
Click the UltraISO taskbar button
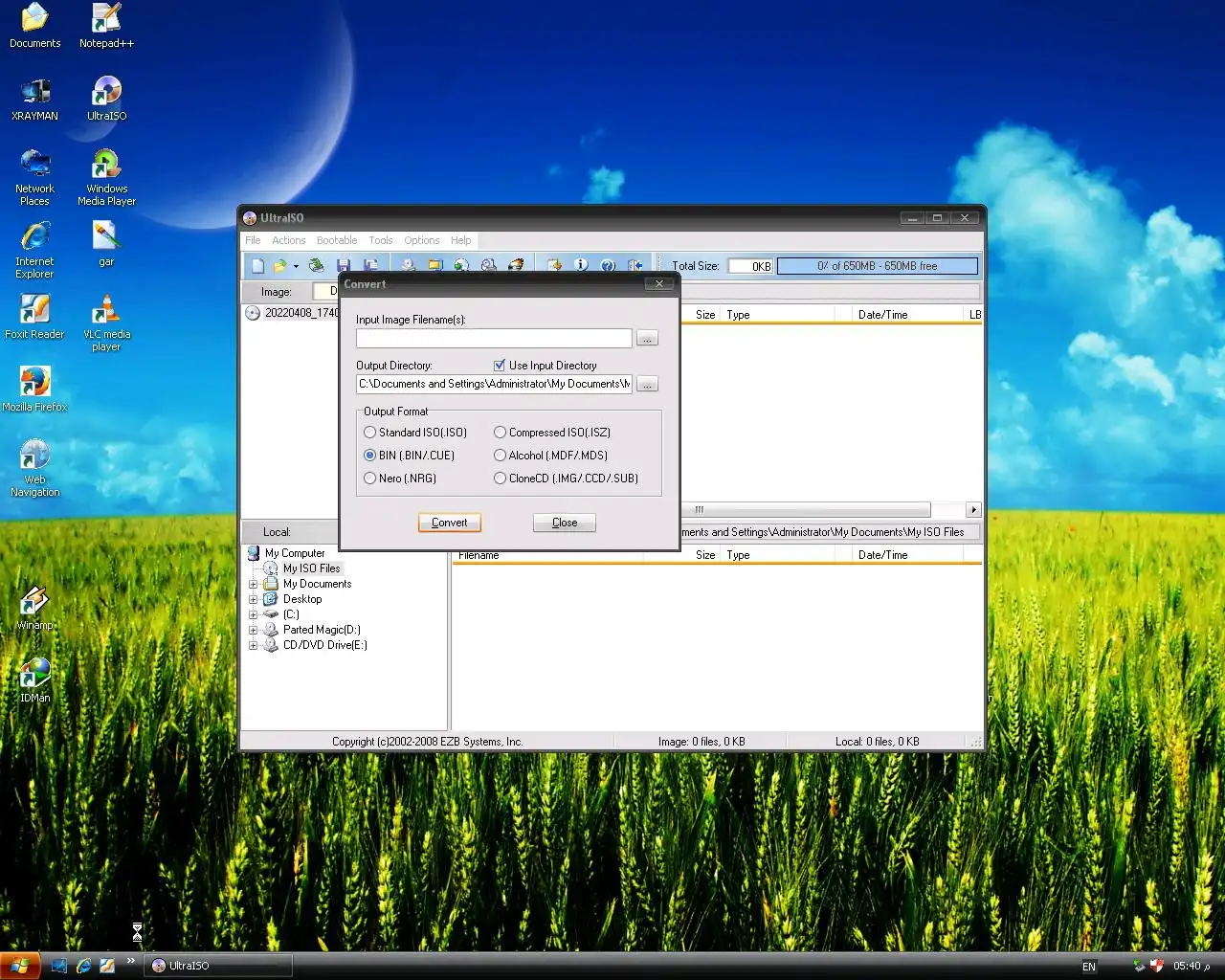[x=218, y=966]
